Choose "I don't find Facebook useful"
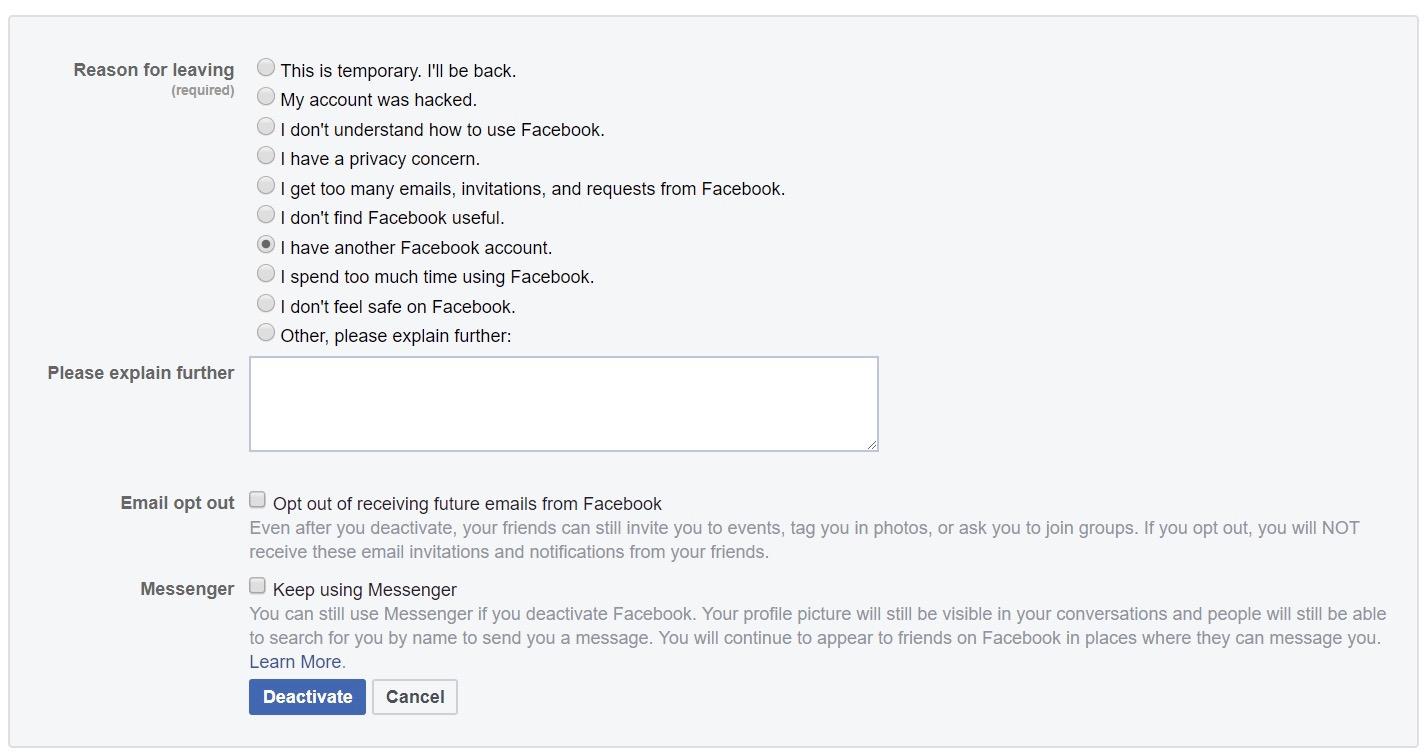1426x755 pixels. pos(266,215)
